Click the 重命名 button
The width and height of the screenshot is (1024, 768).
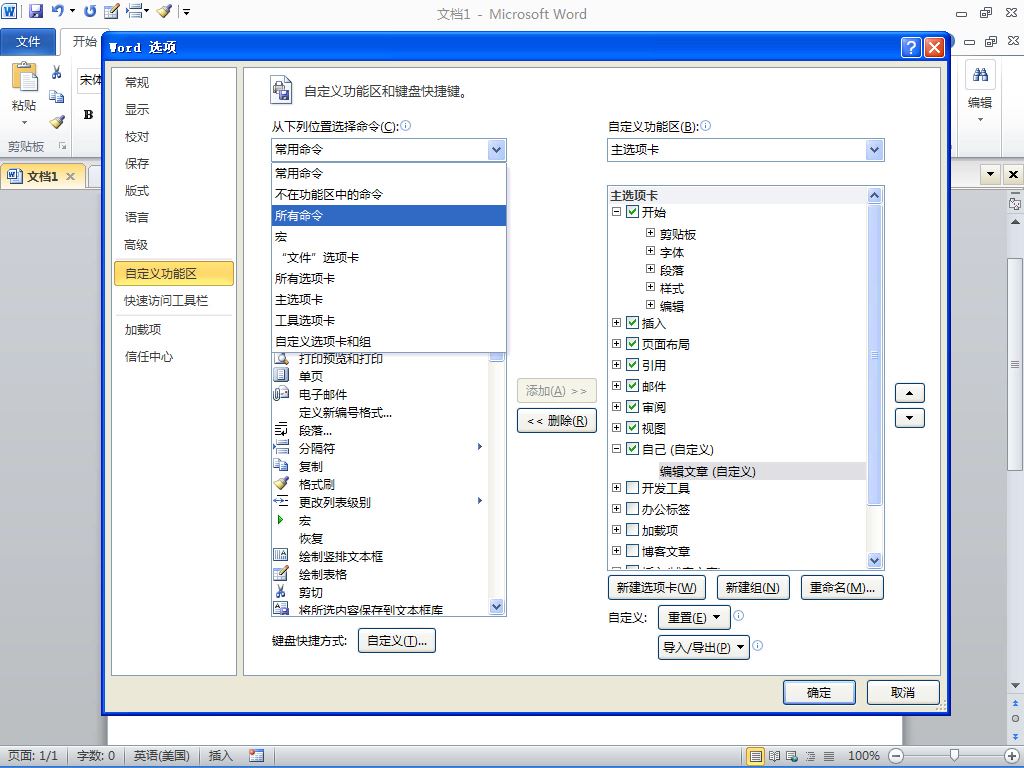(x=842, y=588)
